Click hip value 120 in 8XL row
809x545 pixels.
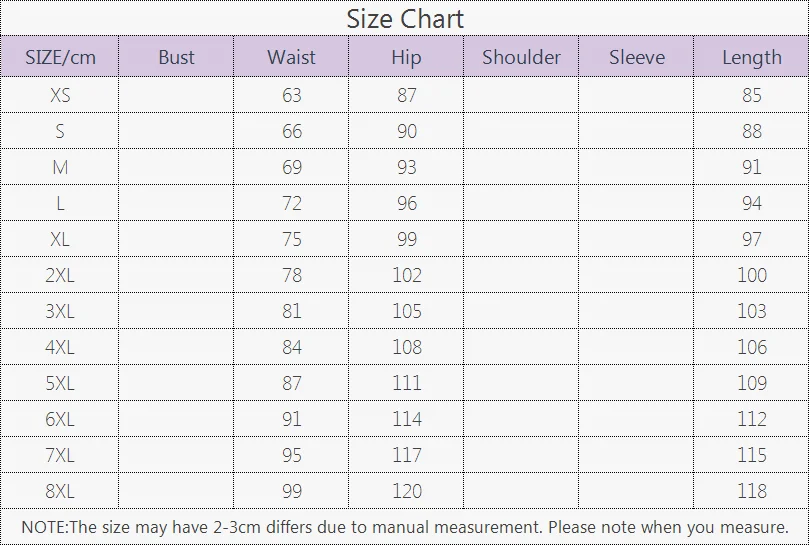407,491
